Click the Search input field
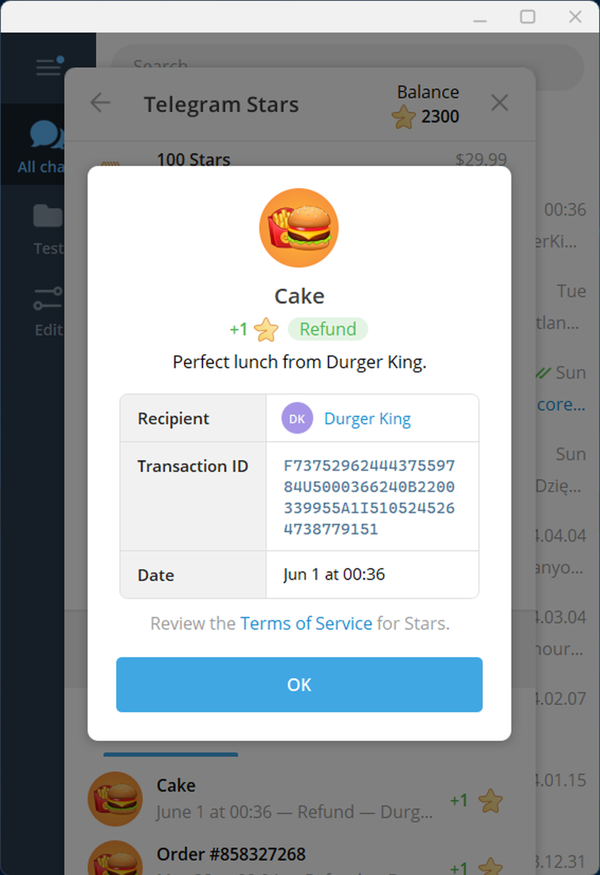The height and width of the screenshot is (875, 600). (x=345, y=66)
